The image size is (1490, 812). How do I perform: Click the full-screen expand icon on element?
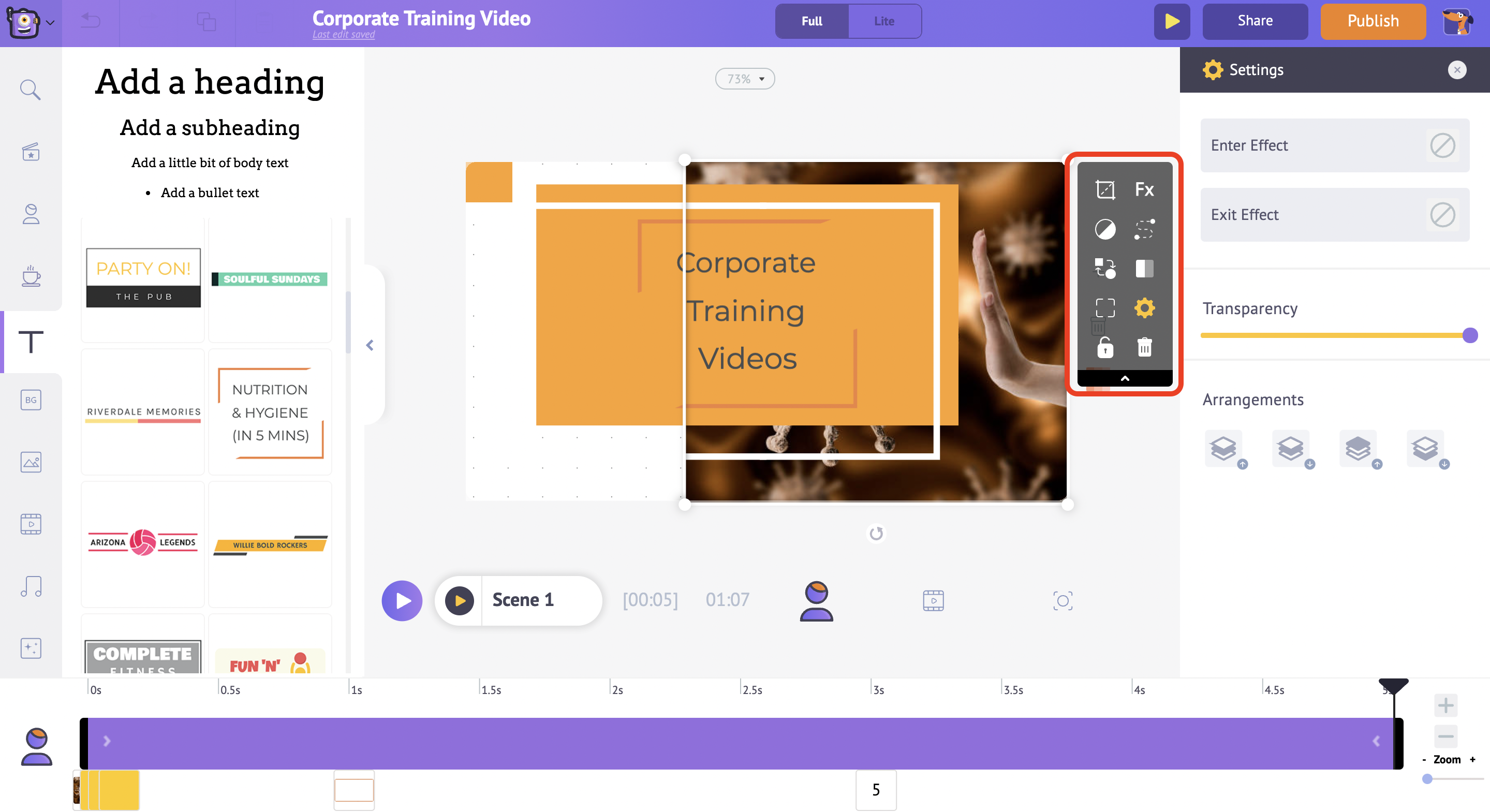[1104, 307]
